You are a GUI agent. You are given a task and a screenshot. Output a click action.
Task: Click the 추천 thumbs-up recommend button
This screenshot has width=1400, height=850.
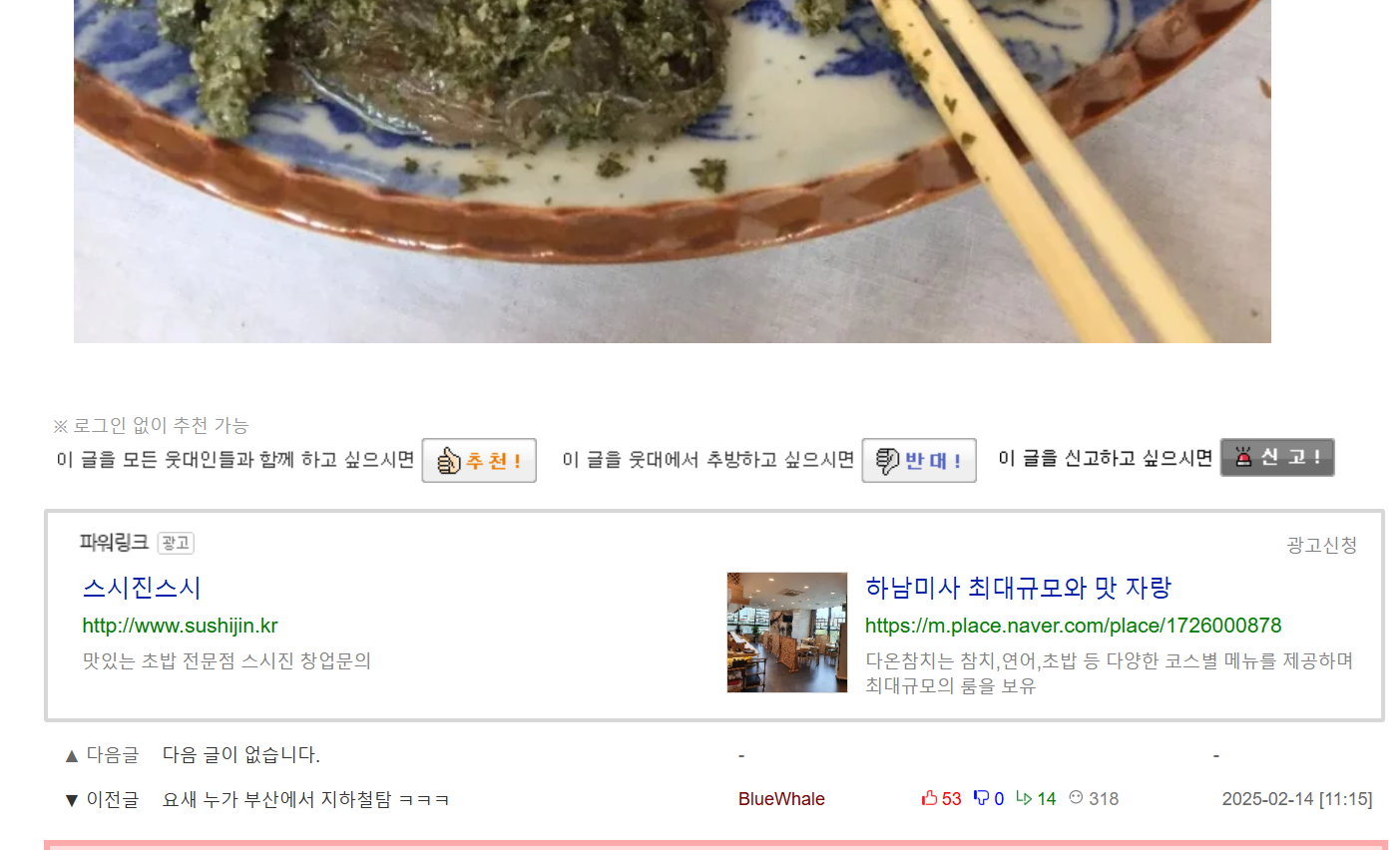click(479, 461)
